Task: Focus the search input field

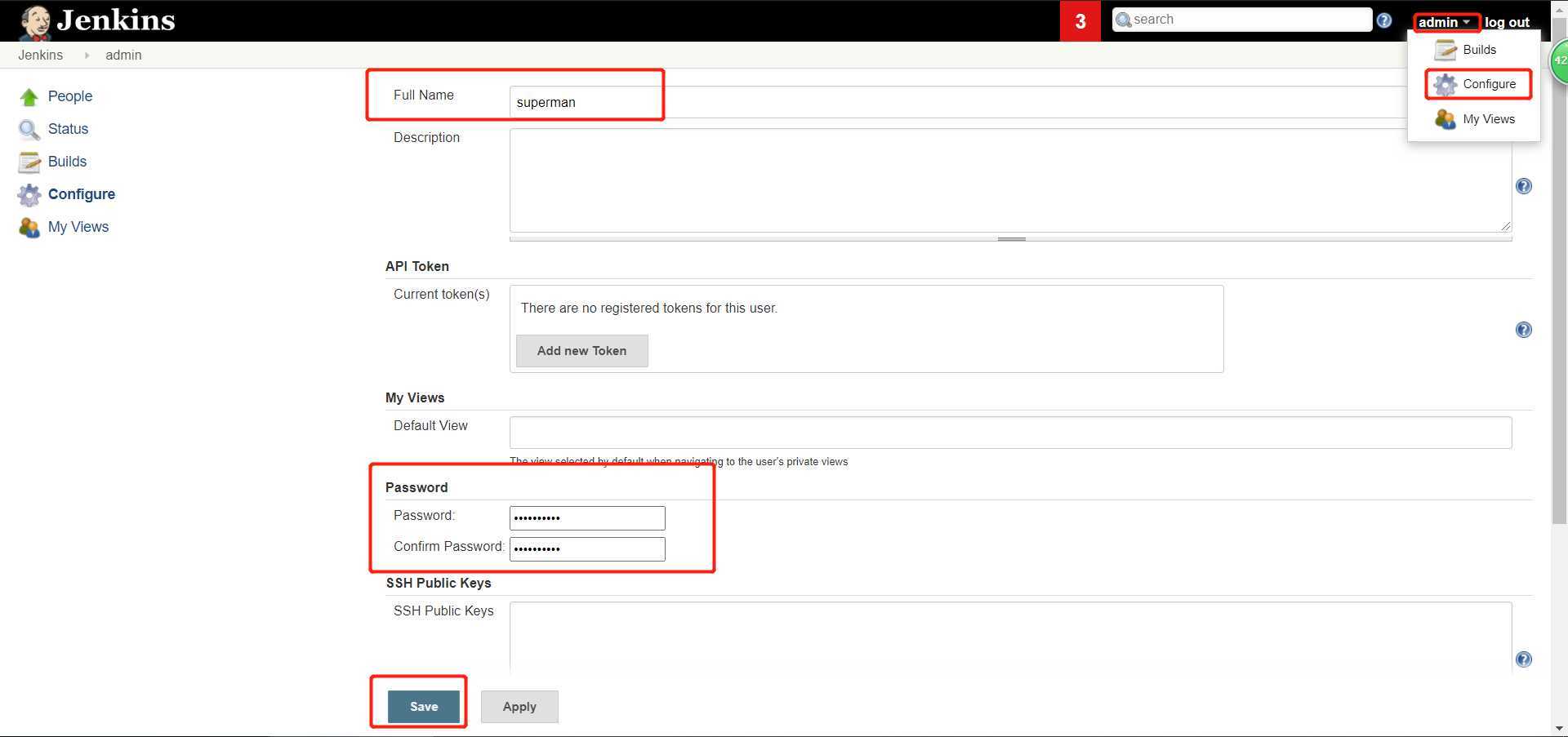Action: [1242, 20]
